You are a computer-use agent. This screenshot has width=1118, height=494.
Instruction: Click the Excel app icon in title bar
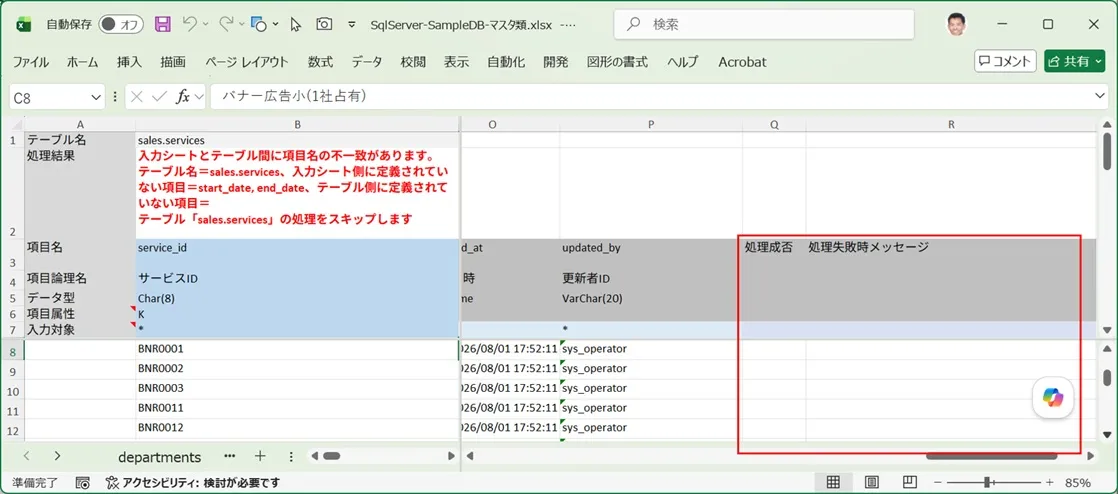[24, 24]
